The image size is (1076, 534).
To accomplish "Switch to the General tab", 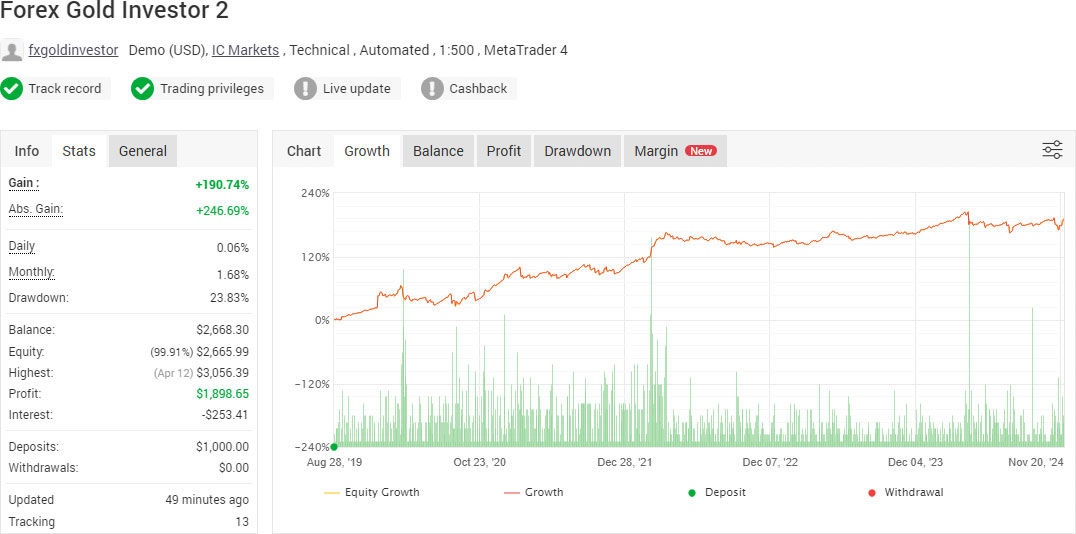I will coord(143,151).
